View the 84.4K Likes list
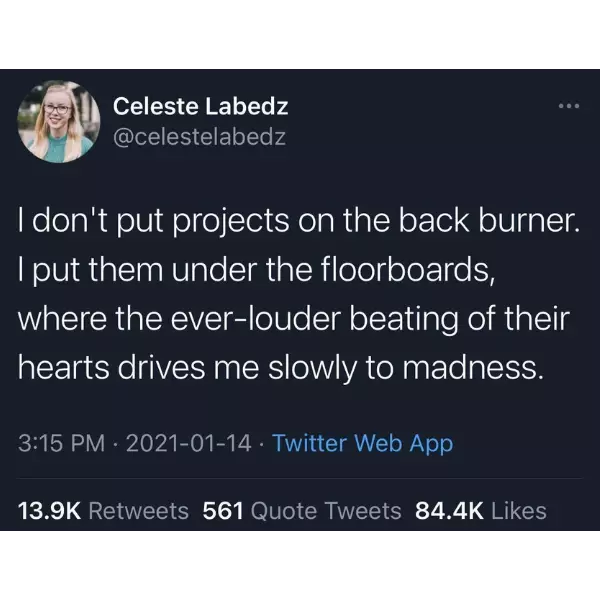The image size is (600, 600). (481, 511)
